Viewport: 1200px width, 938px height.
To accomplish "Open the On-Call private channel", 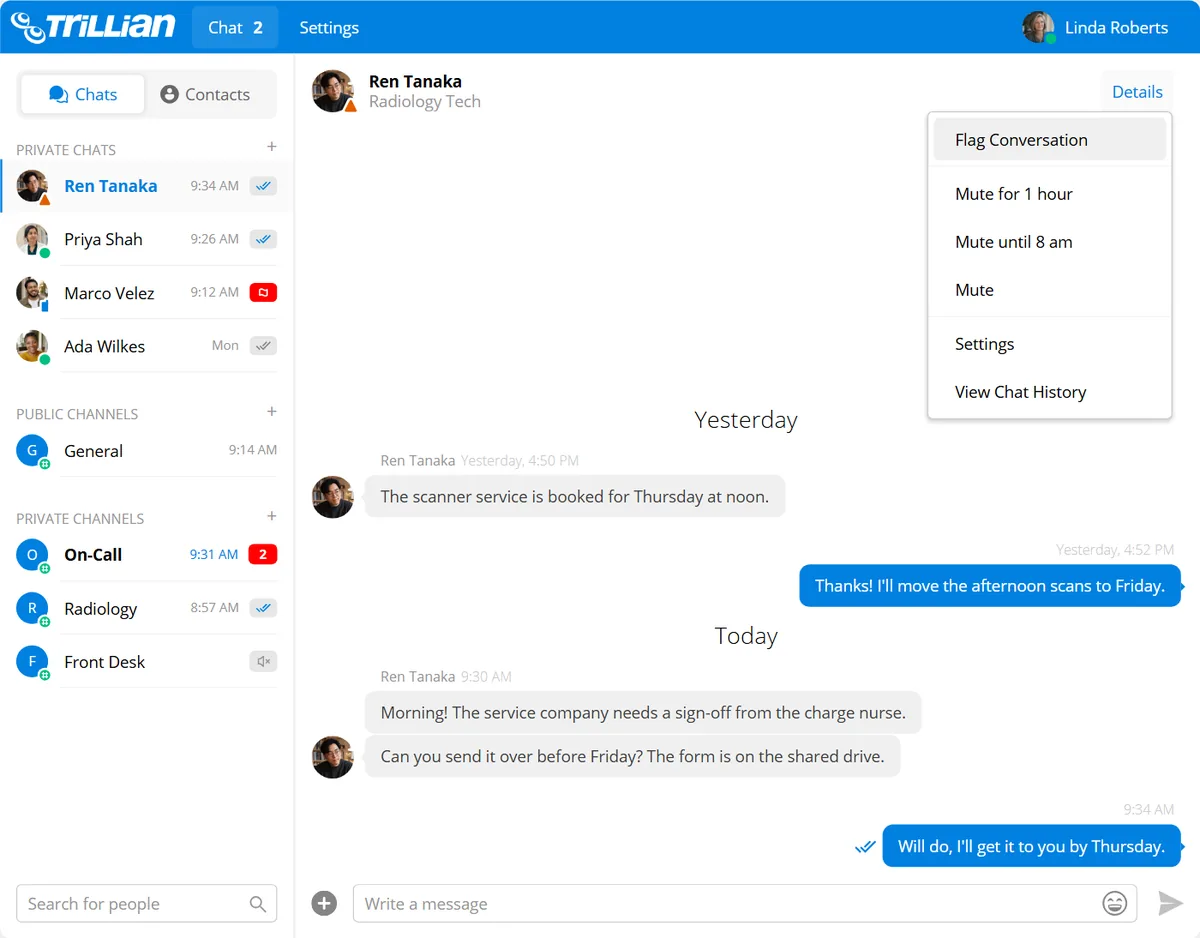I will 147,555.
